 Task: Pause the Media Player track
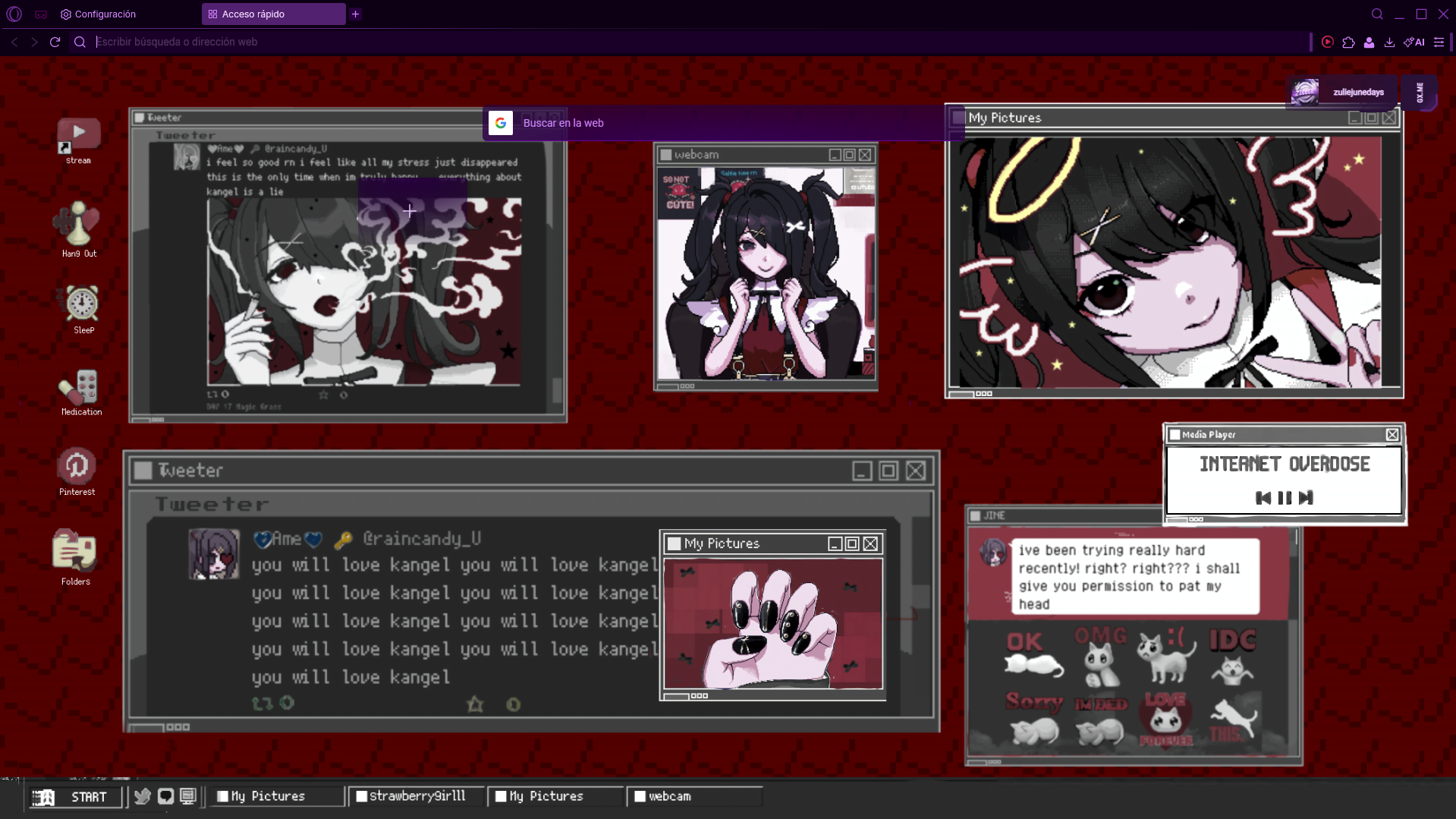point(1285,498)
